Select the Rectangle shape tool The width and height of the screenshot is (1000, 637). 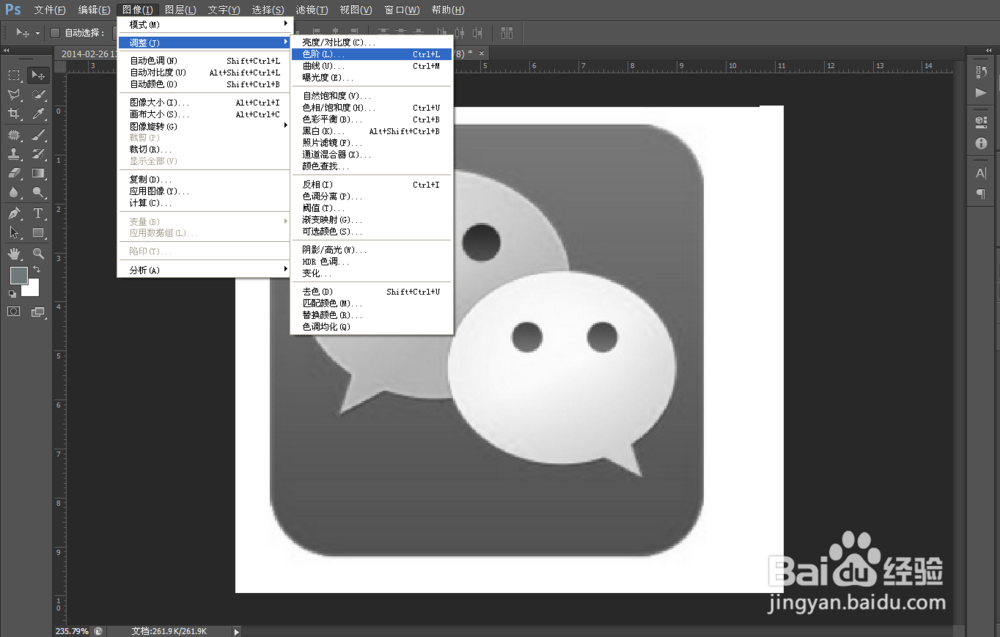click(38, 233)
